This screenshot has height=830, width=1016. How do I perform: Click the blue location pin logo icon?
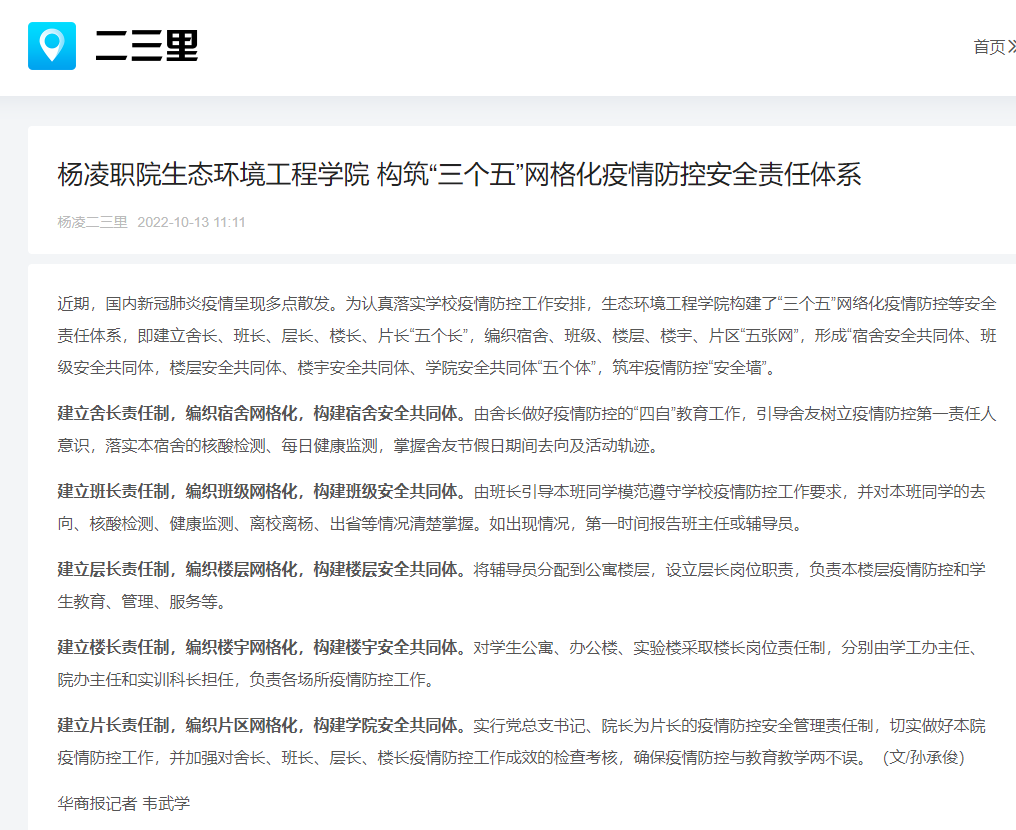[x=52, y=46]
